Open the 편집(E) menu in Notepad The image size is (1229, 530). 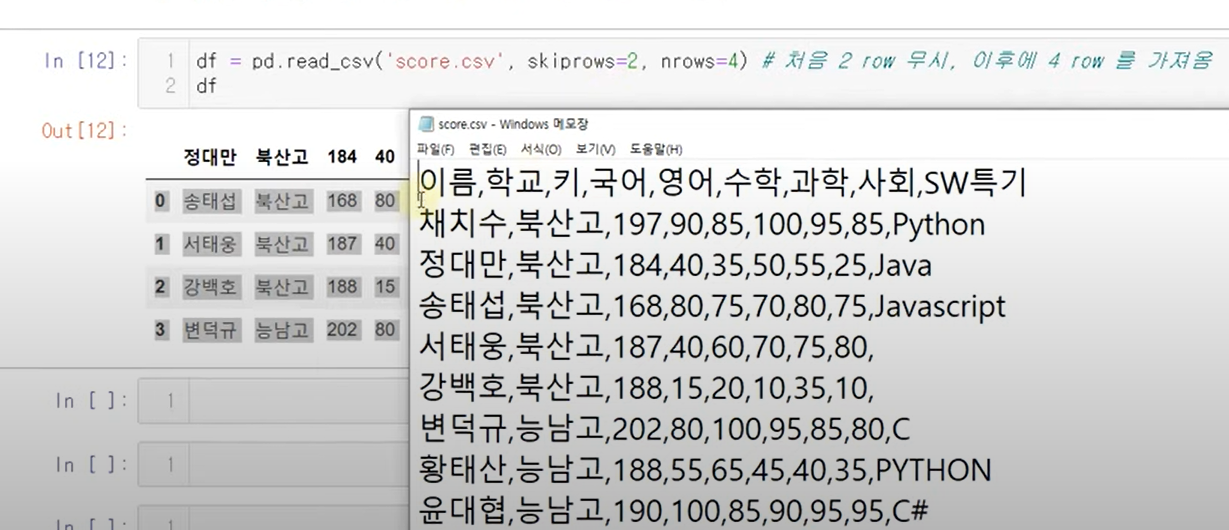click(487, 149)
